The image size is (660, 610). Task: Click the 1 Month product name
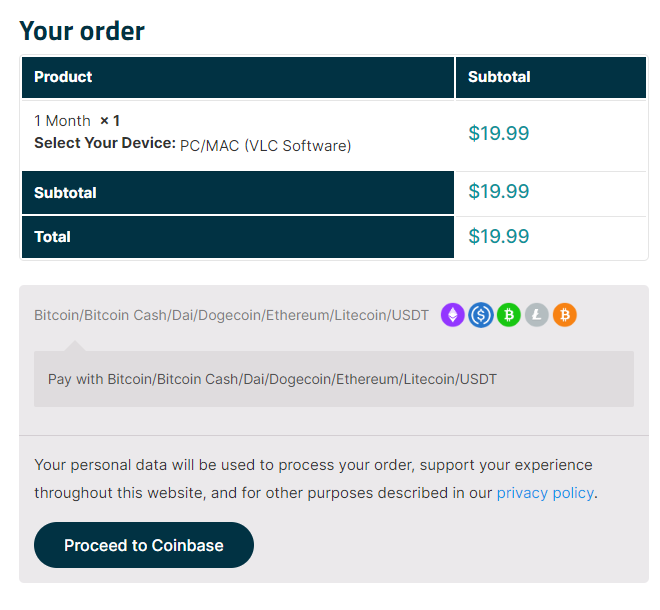pyautogui.click(x=62, y=121)
